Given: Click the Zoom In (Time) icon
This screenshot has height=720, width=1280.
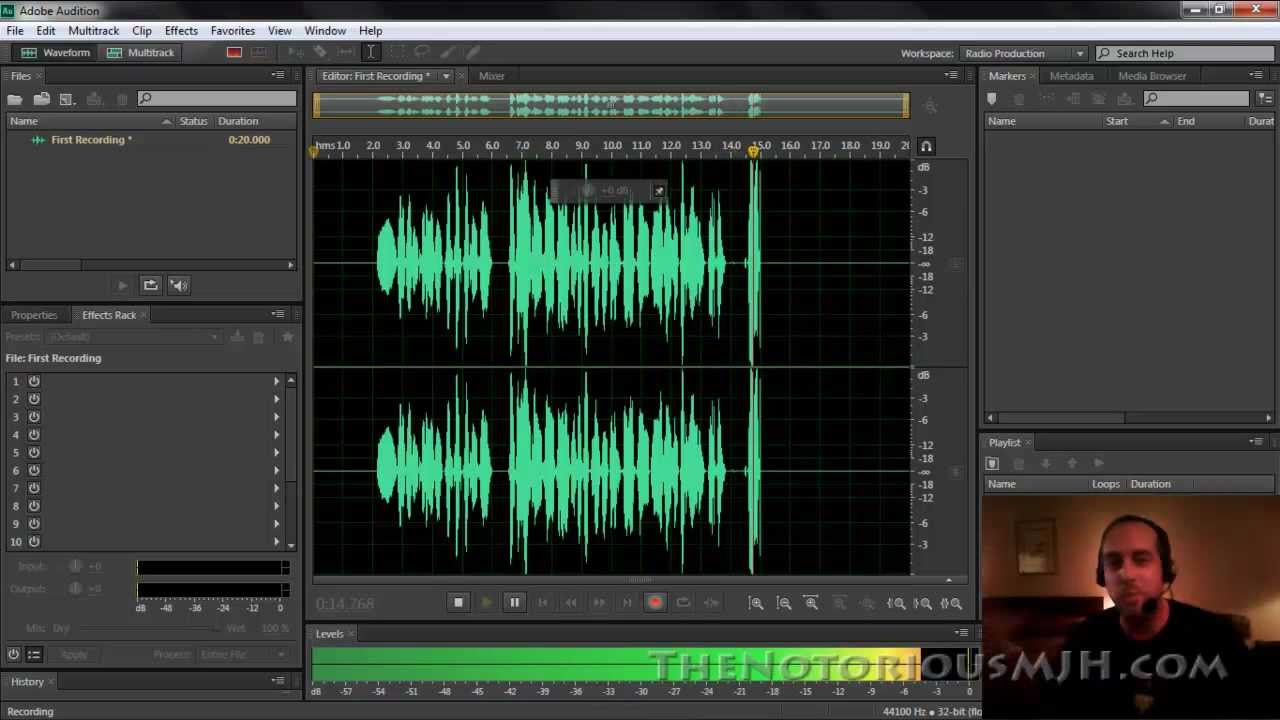Looking at the screenshot, I should point(811,603).
